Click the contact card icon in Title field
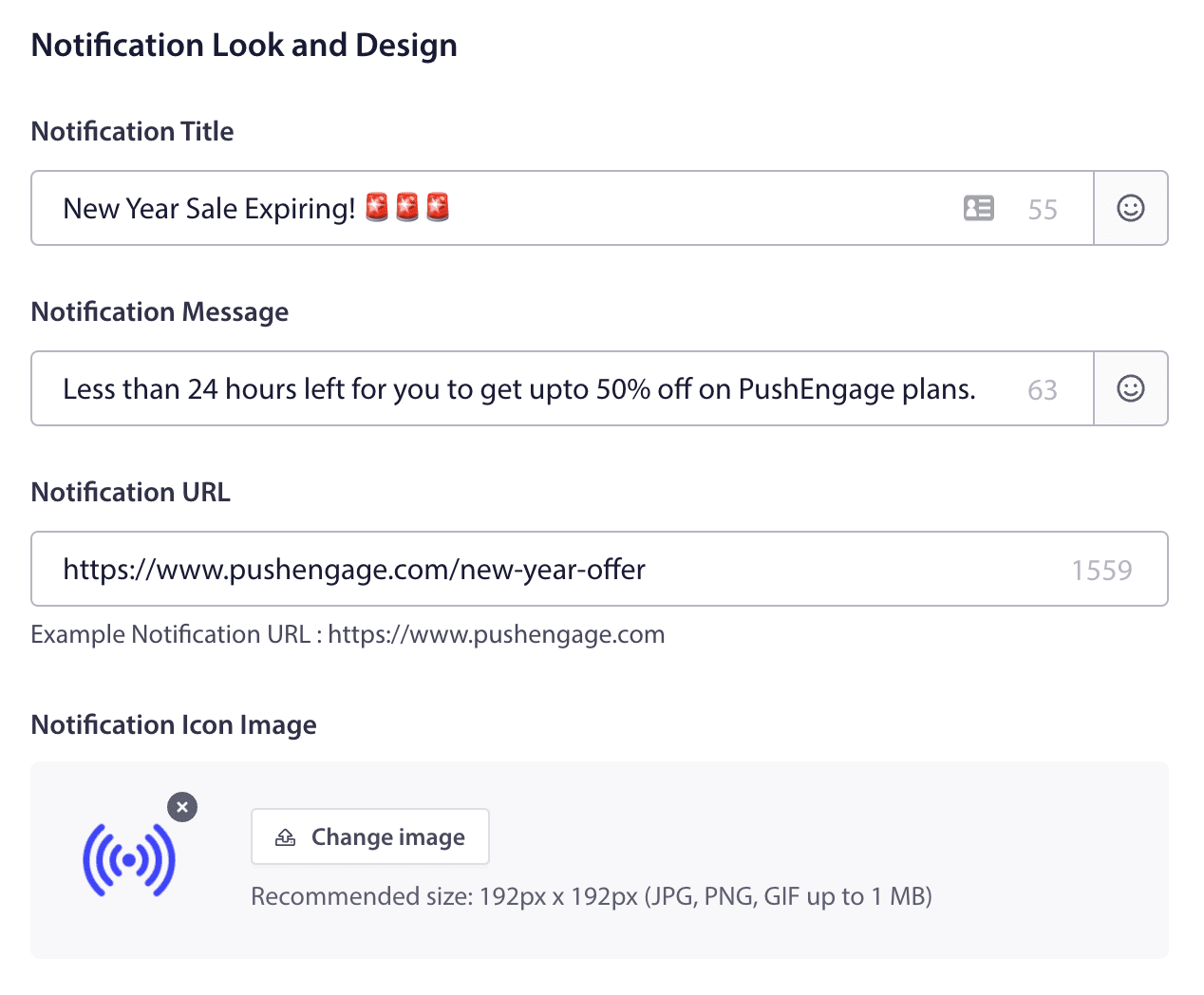This screenshot has width=1204, height=995. 978,208
